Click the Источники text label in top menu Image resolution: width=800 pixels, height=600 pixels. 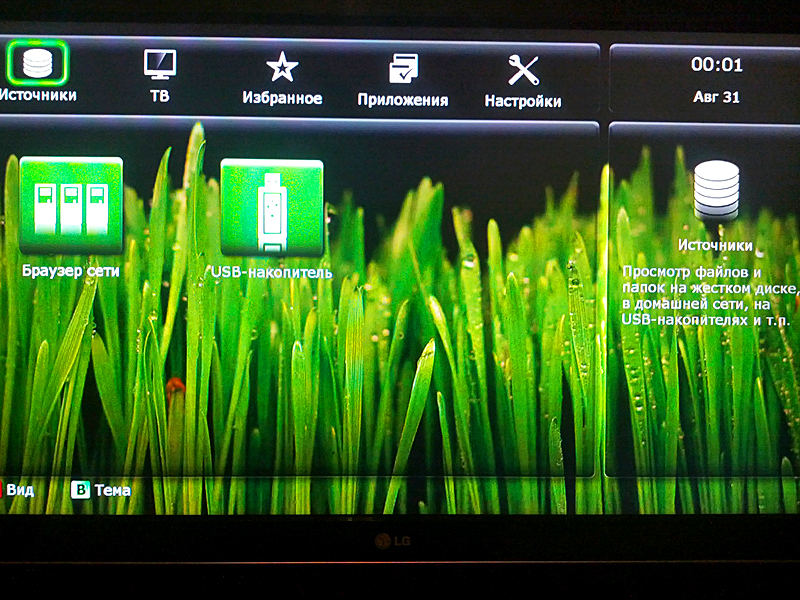pos(38,96)
